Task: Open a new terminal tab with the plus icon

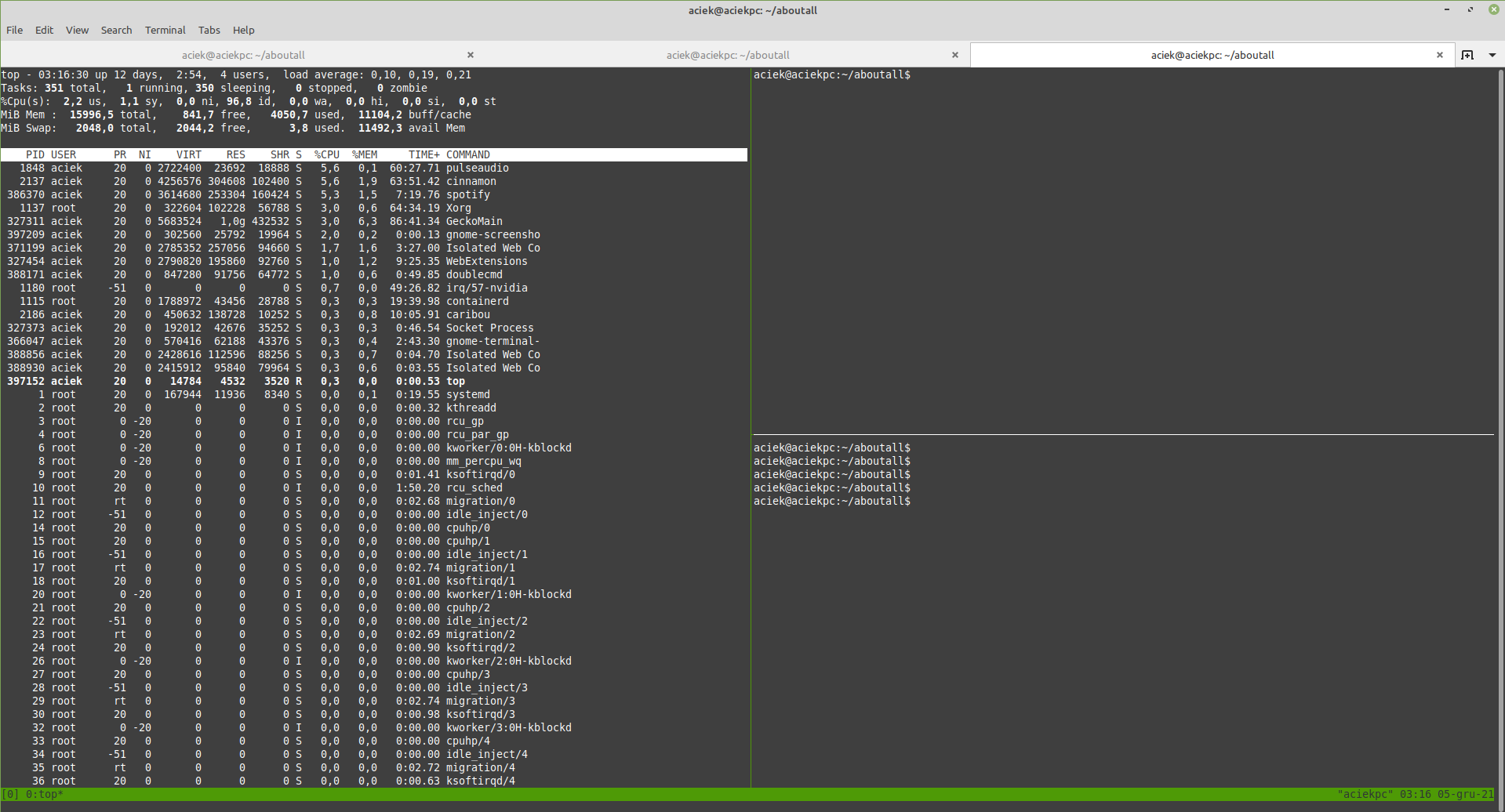Action: point(1467,55)
